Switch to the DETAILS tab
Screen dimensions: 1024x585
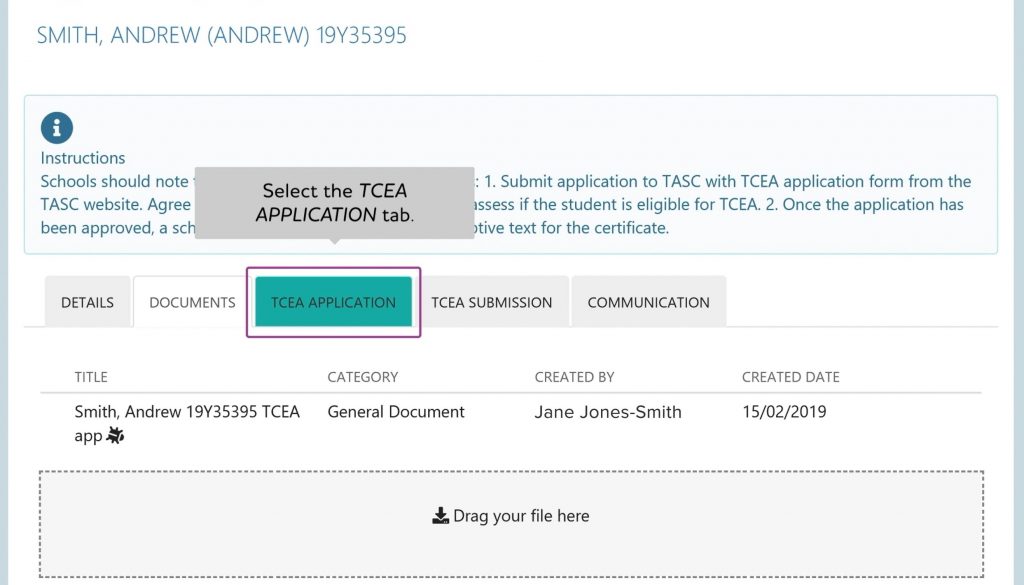tap(87, 301)
